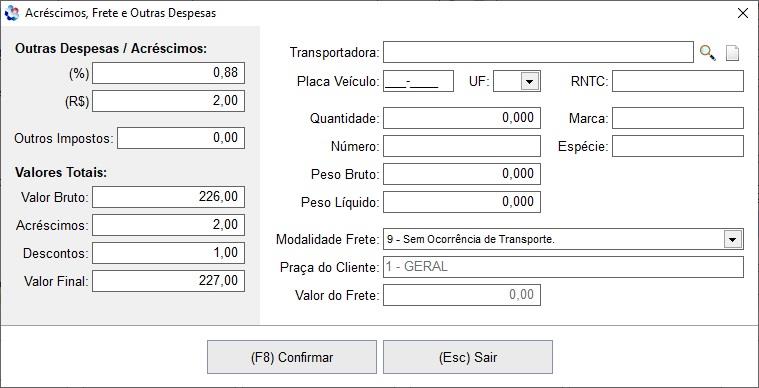
Task: Select the RNTC input field
Action: [678, 81]
